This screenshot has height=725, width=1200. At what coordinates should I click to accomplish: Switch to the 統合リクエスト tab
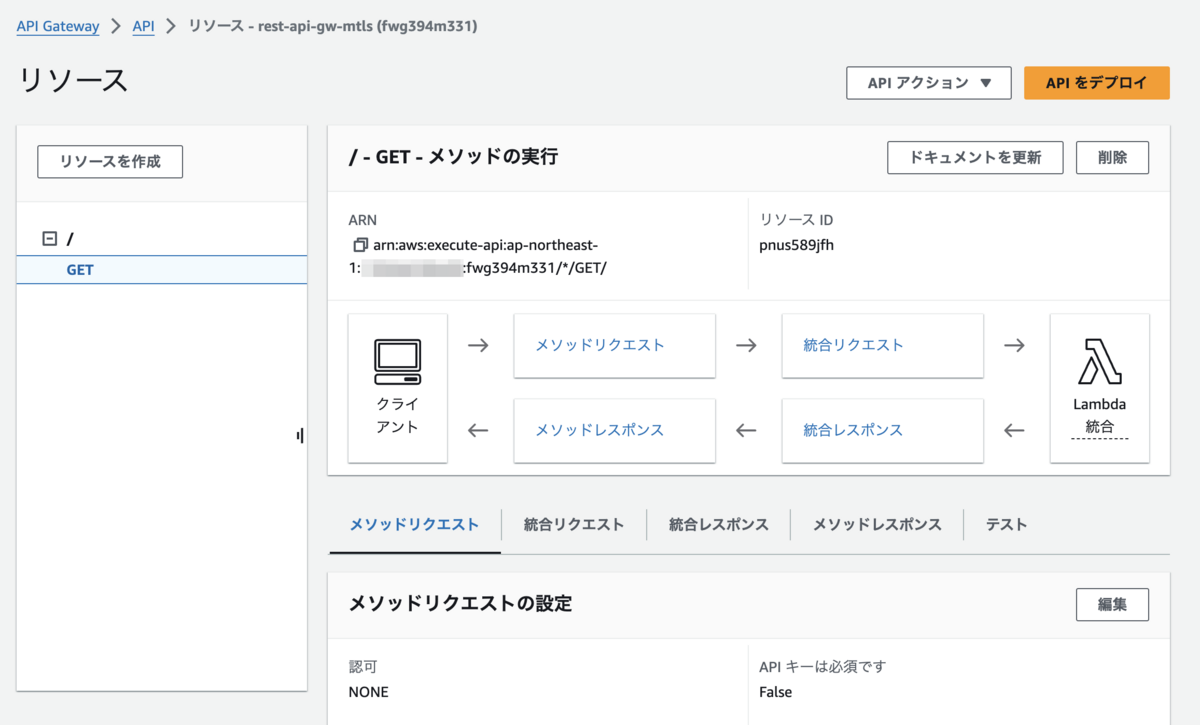(x=574, y=524)
